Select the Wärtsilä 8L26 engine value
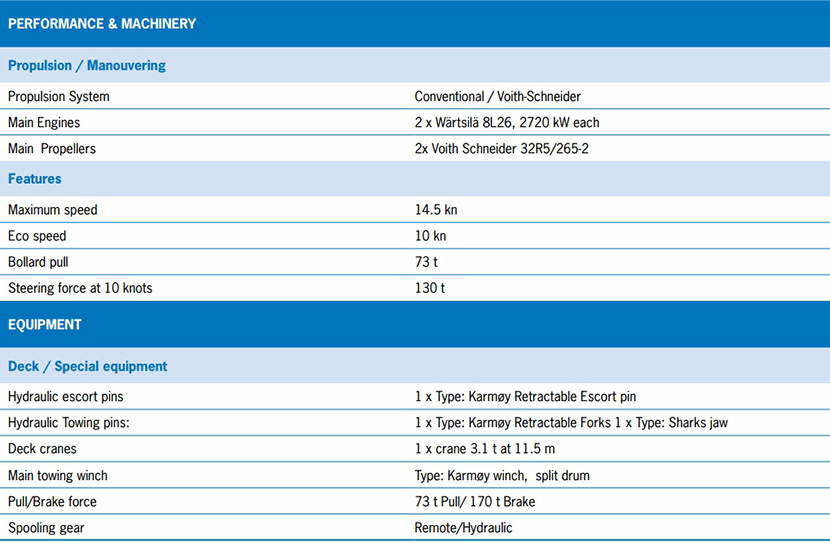830x543 pixels. tap(507, 123)
